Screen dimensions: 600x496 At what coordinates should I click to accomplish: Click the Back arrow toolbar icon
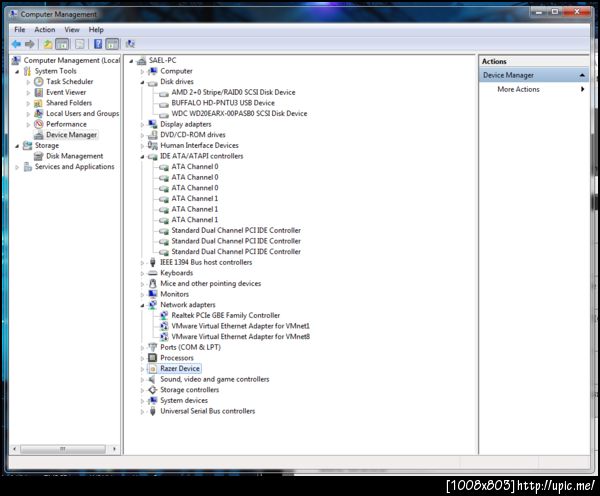coord(16,44)
